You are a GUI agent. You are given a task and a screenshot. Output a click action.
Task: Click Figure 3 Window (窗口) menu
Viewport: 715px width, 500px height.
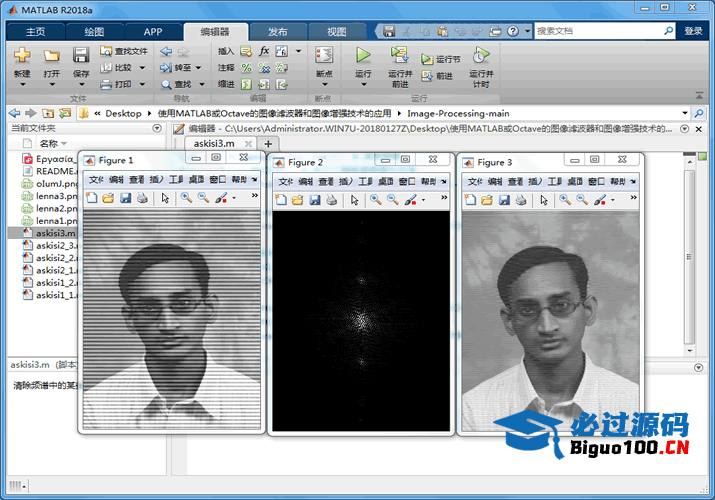click(596, 181)
